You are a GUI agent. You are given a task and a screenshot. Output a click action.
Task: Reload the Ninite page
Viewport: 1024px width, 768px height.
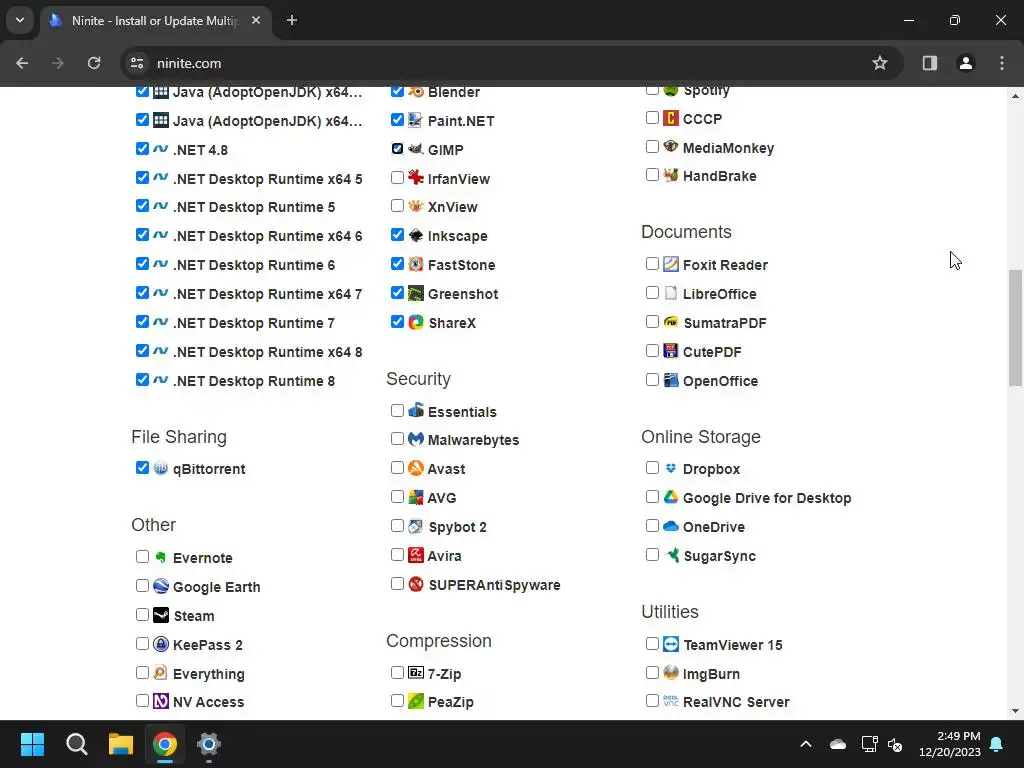pyautogui.click(x=94, y=63)
